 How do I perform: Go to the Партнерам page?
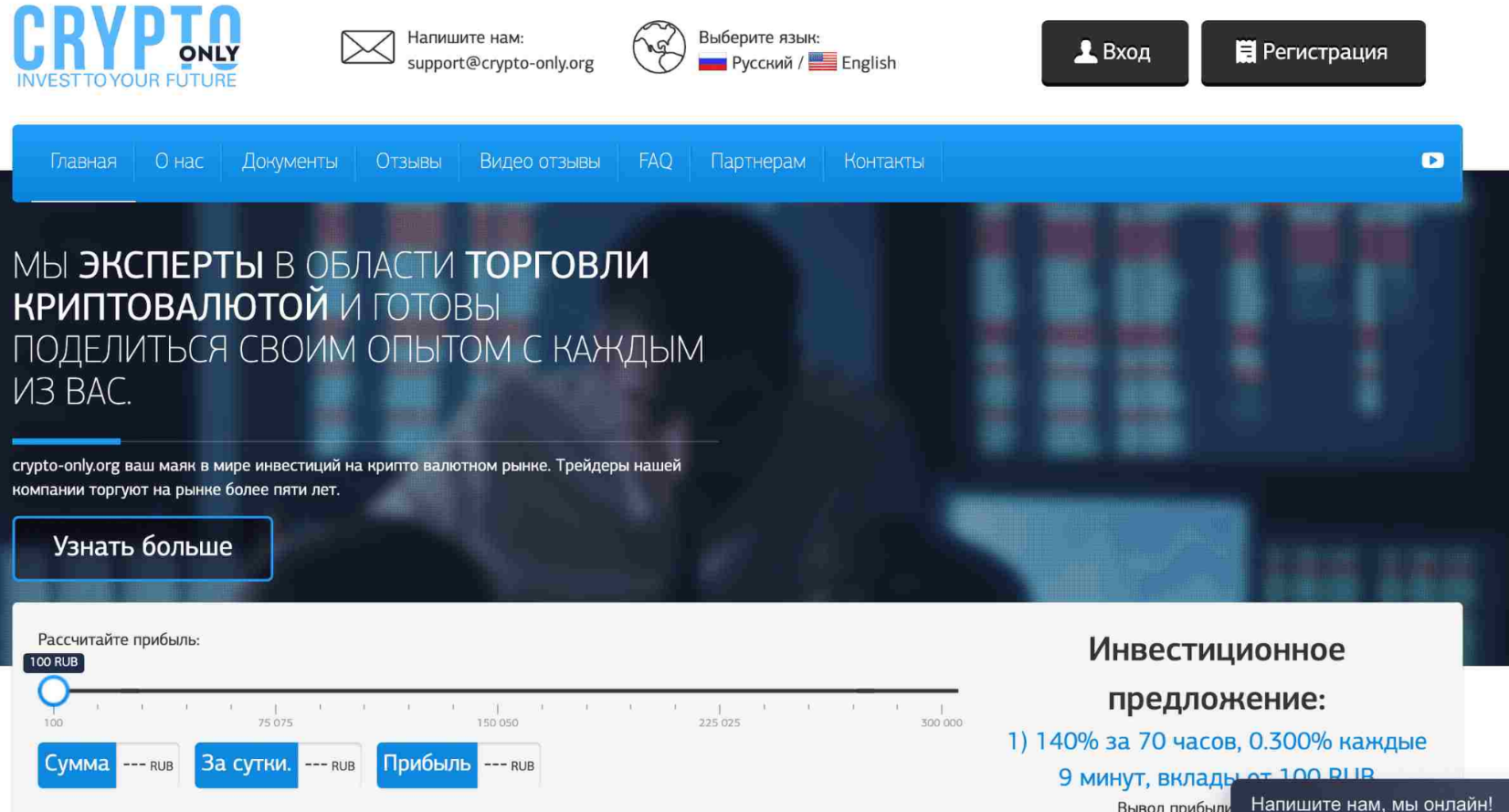[757, 162]
